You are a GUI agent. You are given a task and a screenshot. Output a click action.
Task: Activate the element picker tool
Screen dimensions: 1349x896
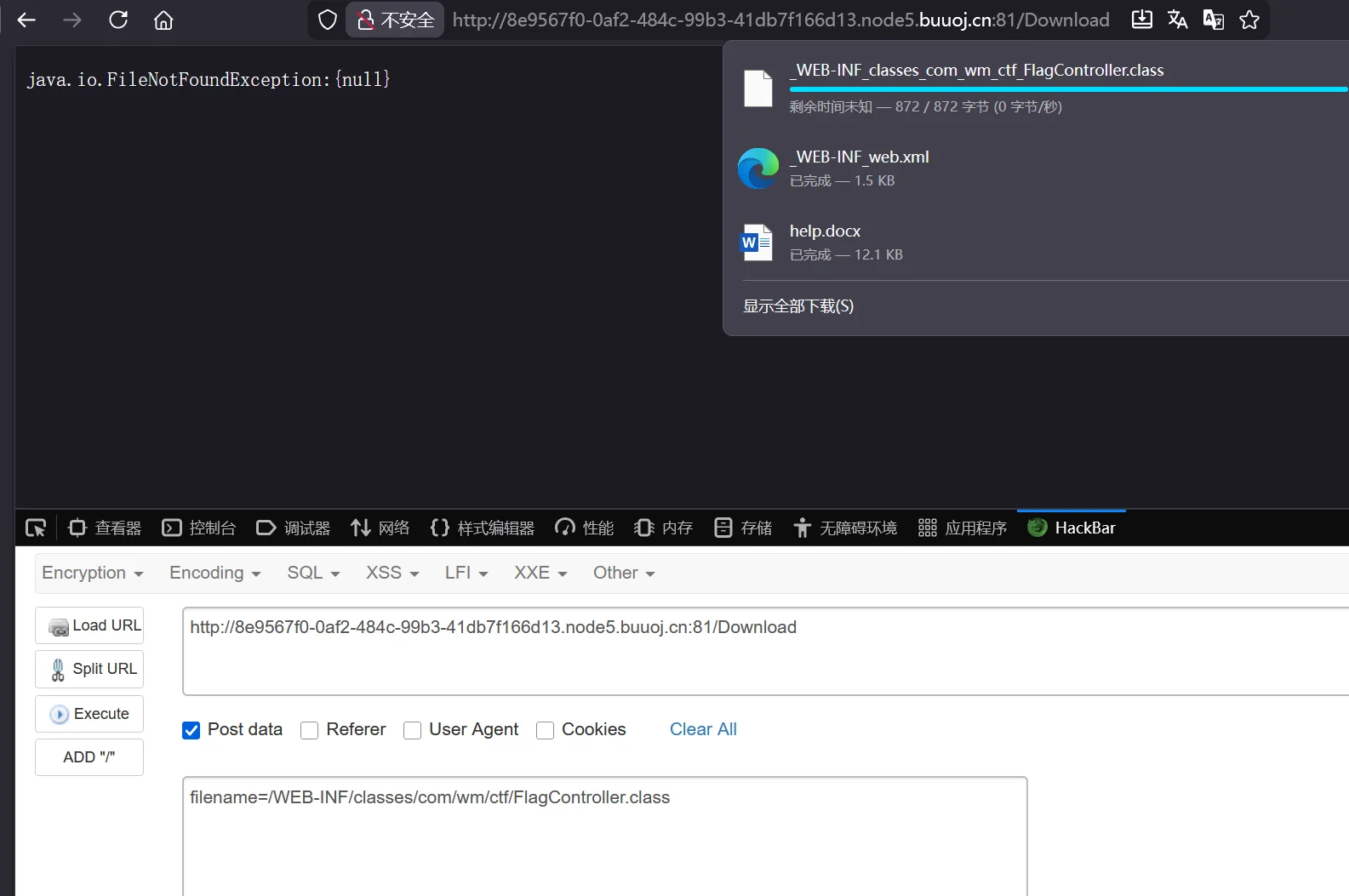click(36, 528)
